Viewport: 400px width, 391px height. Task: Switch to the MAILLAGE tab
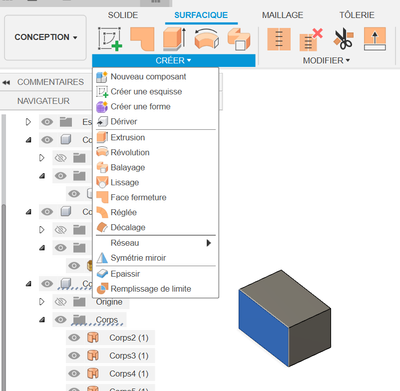[x=282, y=15]
